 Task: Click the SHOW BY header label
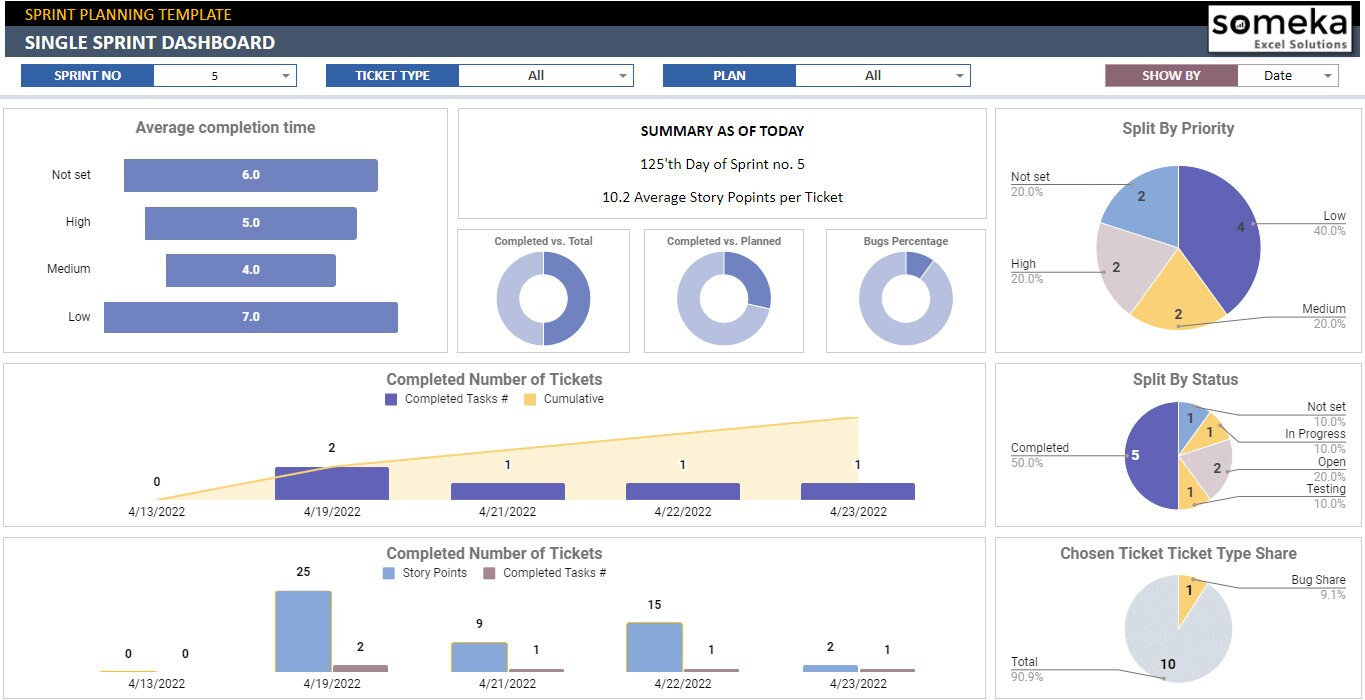pos(1170,75)
